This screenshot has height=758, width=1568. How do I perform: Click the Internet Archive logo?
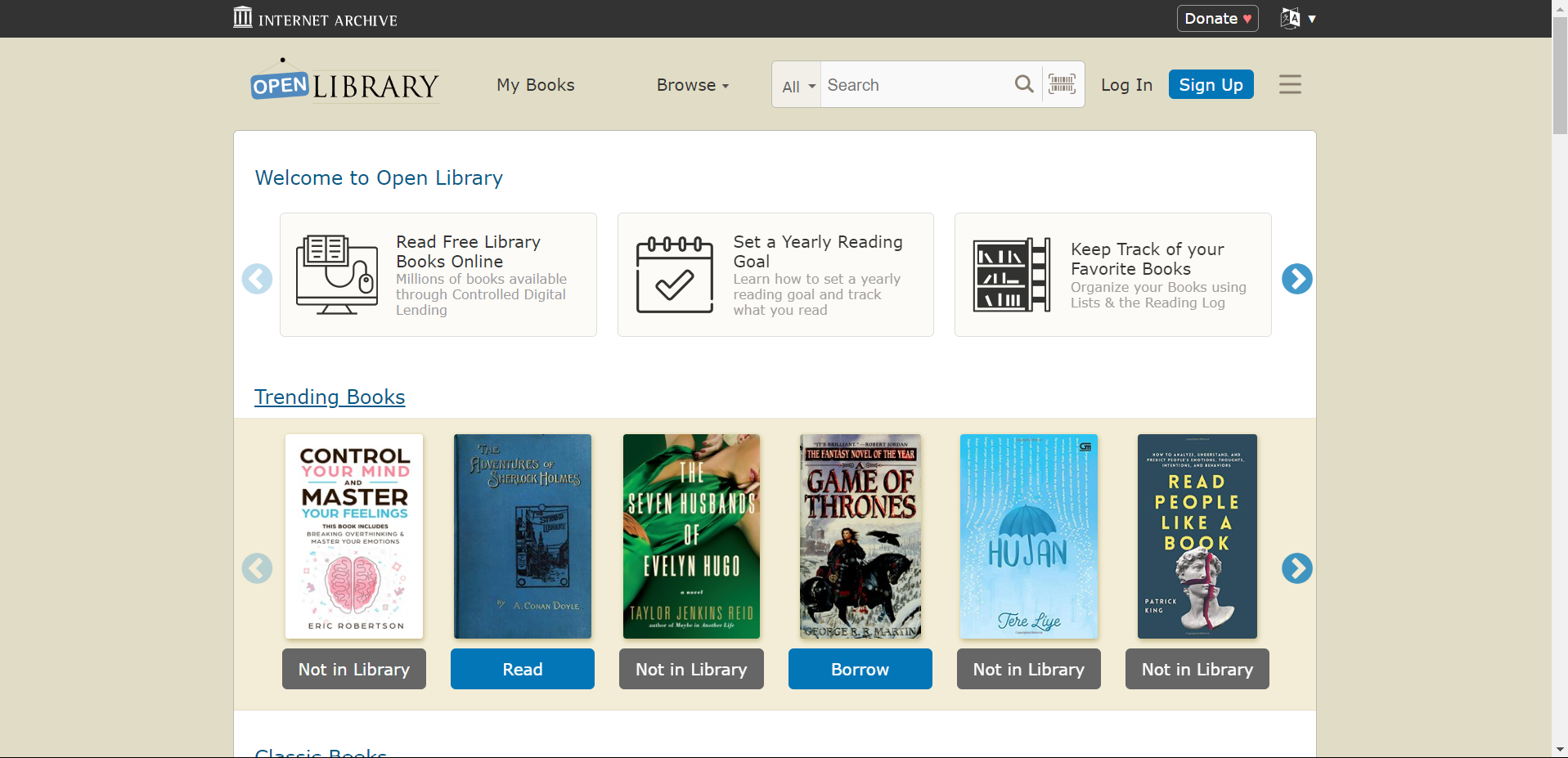(x=315, y=18)
